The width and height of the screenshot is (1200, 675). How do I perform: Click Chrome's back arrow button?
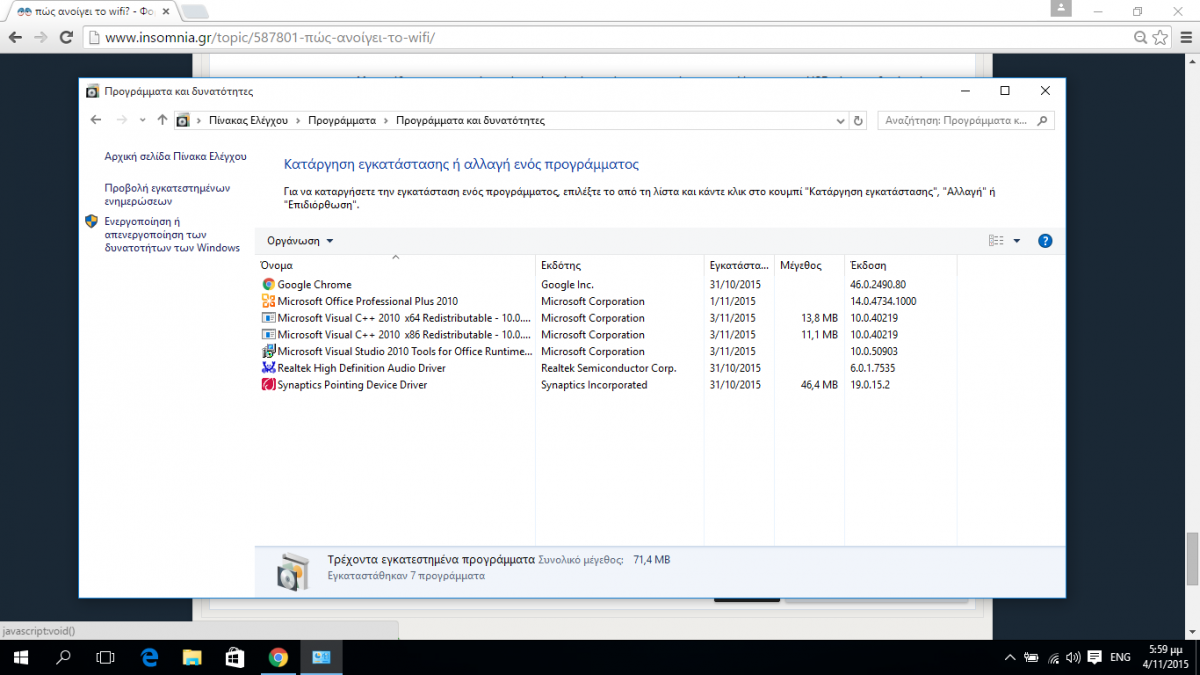[15, 37]
